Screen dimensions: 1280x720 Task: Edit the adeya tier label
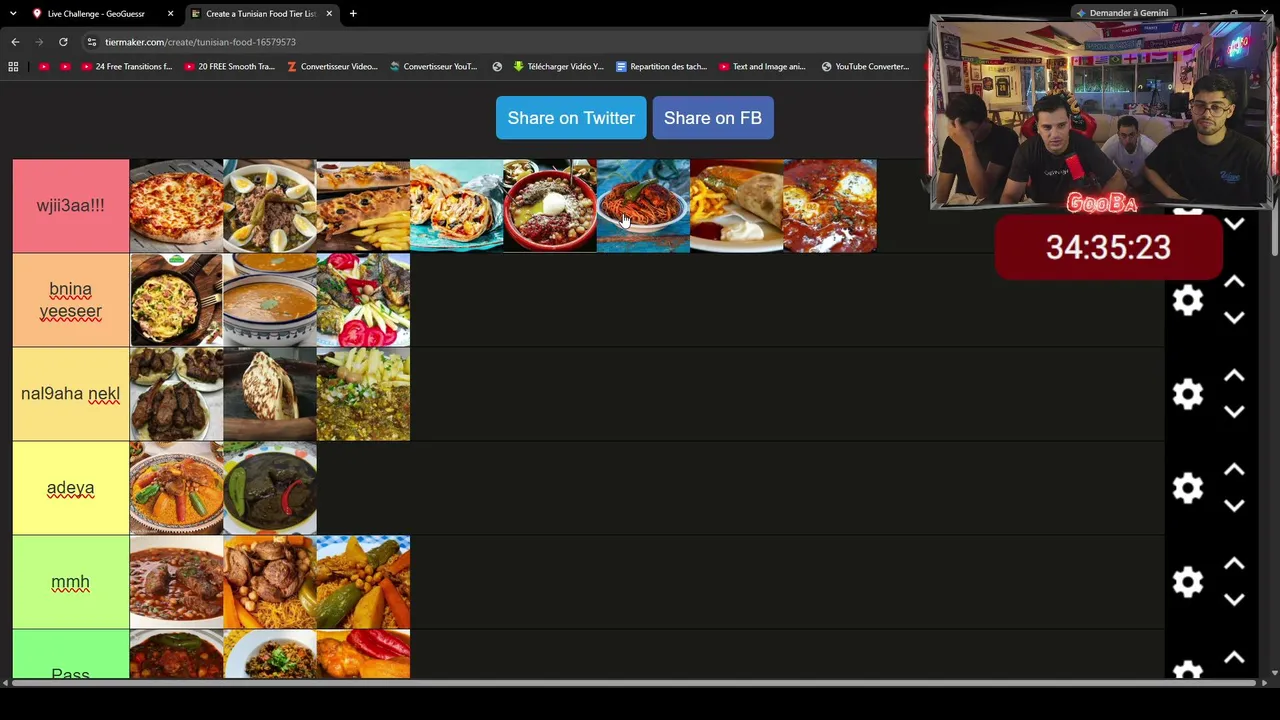coord(71,488)
